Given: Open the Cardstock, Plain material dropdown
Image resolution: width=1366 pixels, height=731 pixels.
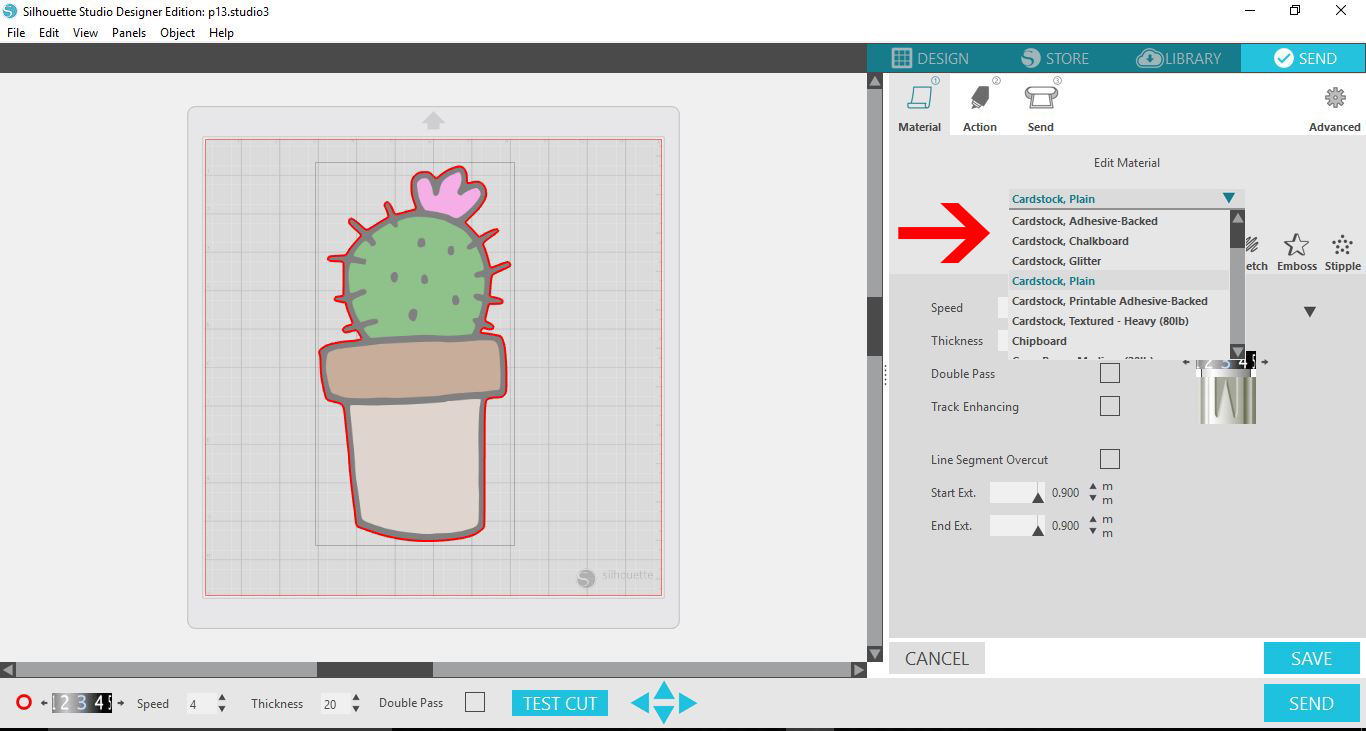Looking at the screenshot, I should point(1126,199).
